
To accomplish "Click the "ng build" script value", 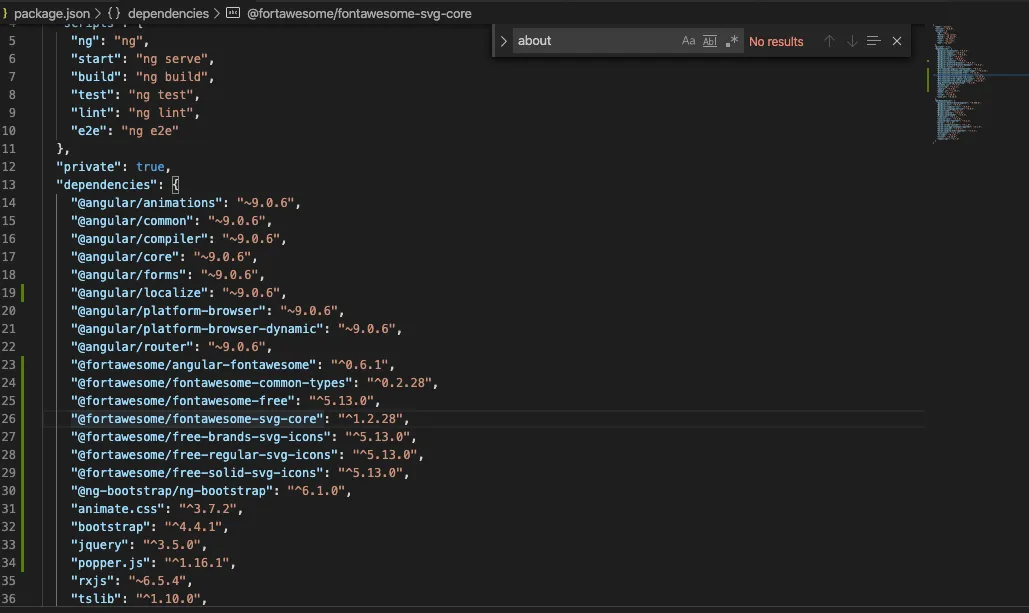I will [x=172, y=76].
